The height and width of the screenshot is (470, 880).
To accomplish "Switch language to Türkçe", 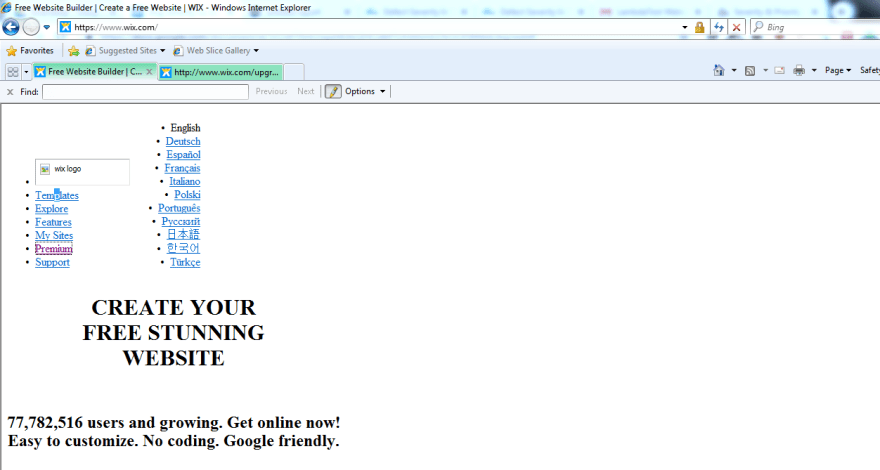I will (185, 262).
